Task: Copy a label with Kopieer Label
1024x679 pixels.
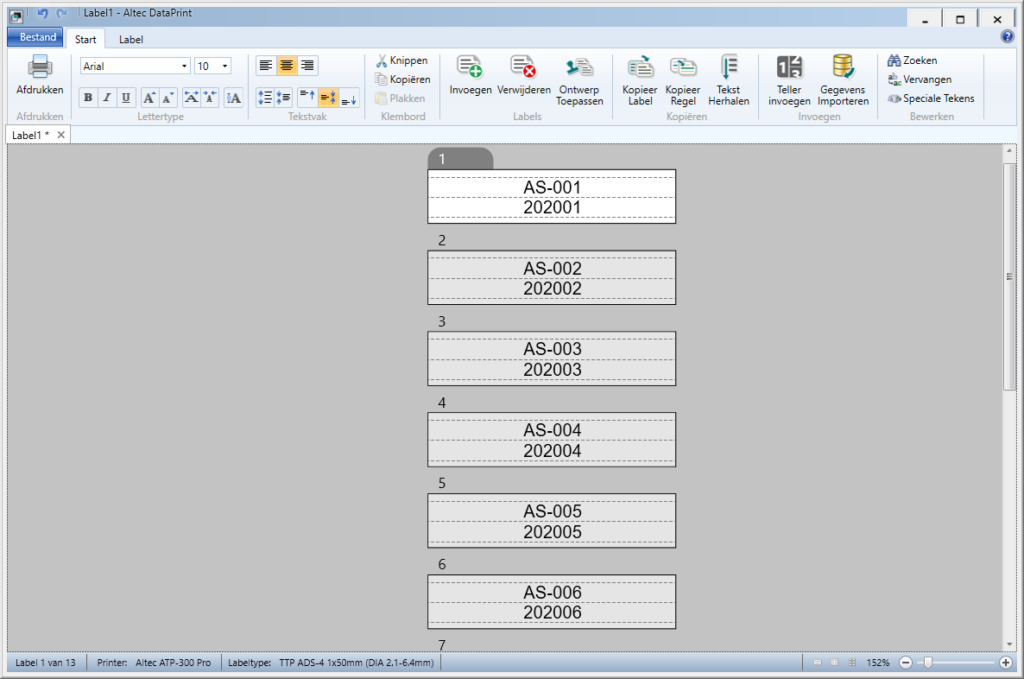Action: (639, 80)
